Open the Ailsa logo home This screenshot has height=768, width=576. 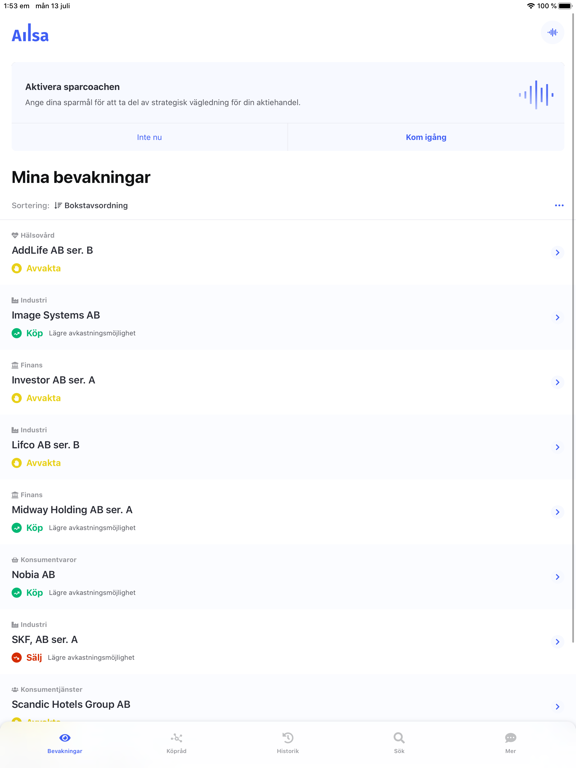(30, 34)
